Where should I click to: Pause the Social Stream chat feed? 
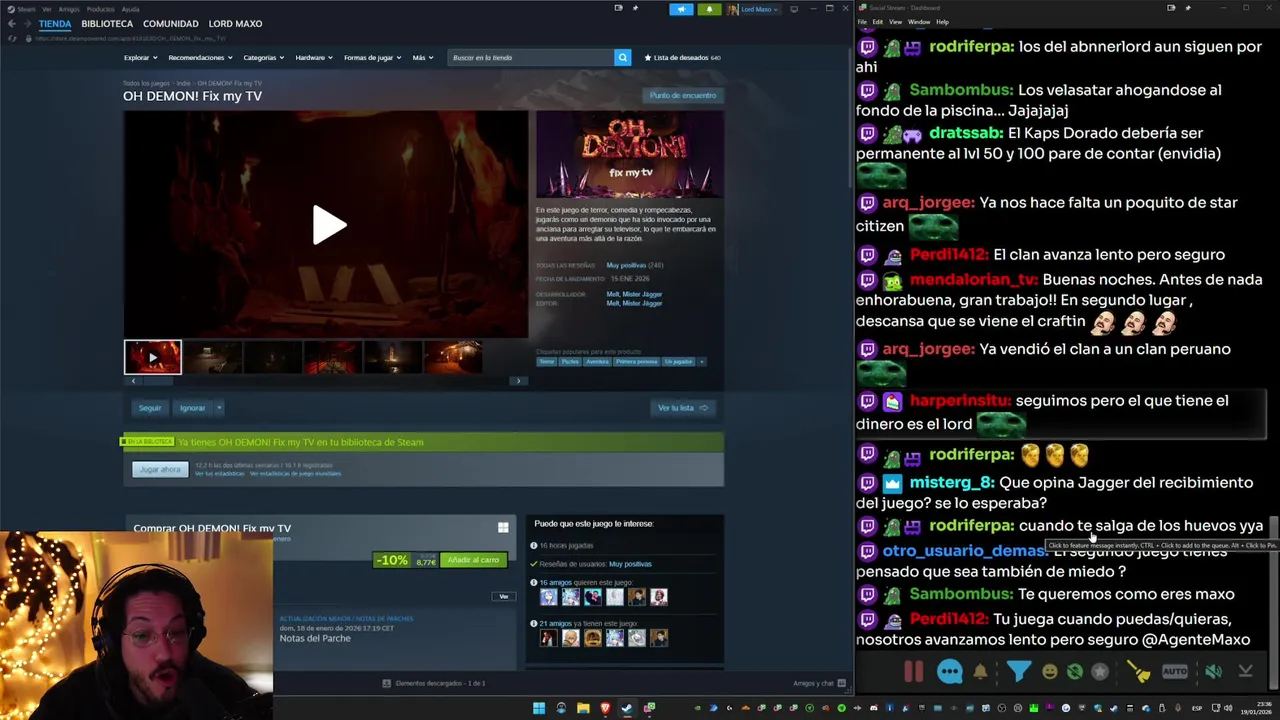(x=913, y=672)
